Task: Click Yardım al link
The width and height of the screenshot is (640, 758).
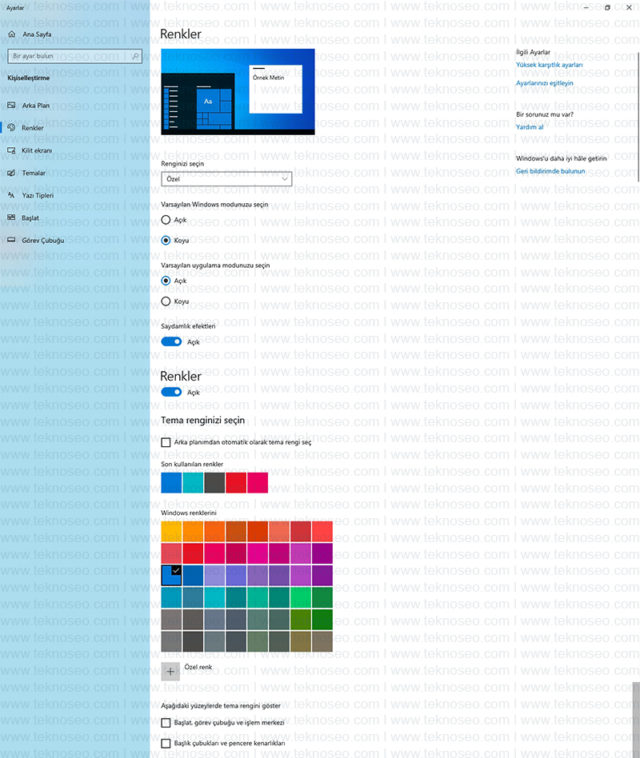Action: (x=529, y=127)
